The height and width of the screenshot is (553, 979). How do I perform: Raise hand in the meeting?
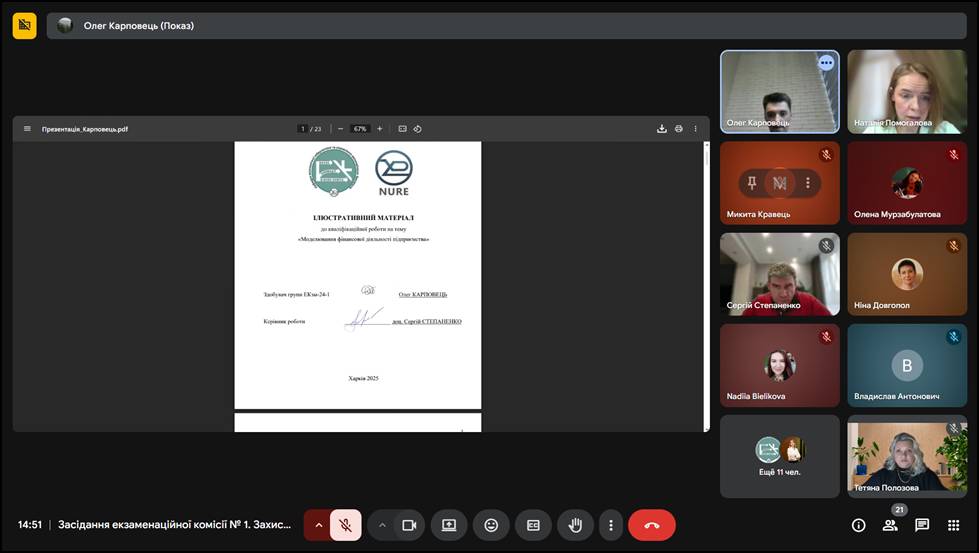tap(575, 525)
